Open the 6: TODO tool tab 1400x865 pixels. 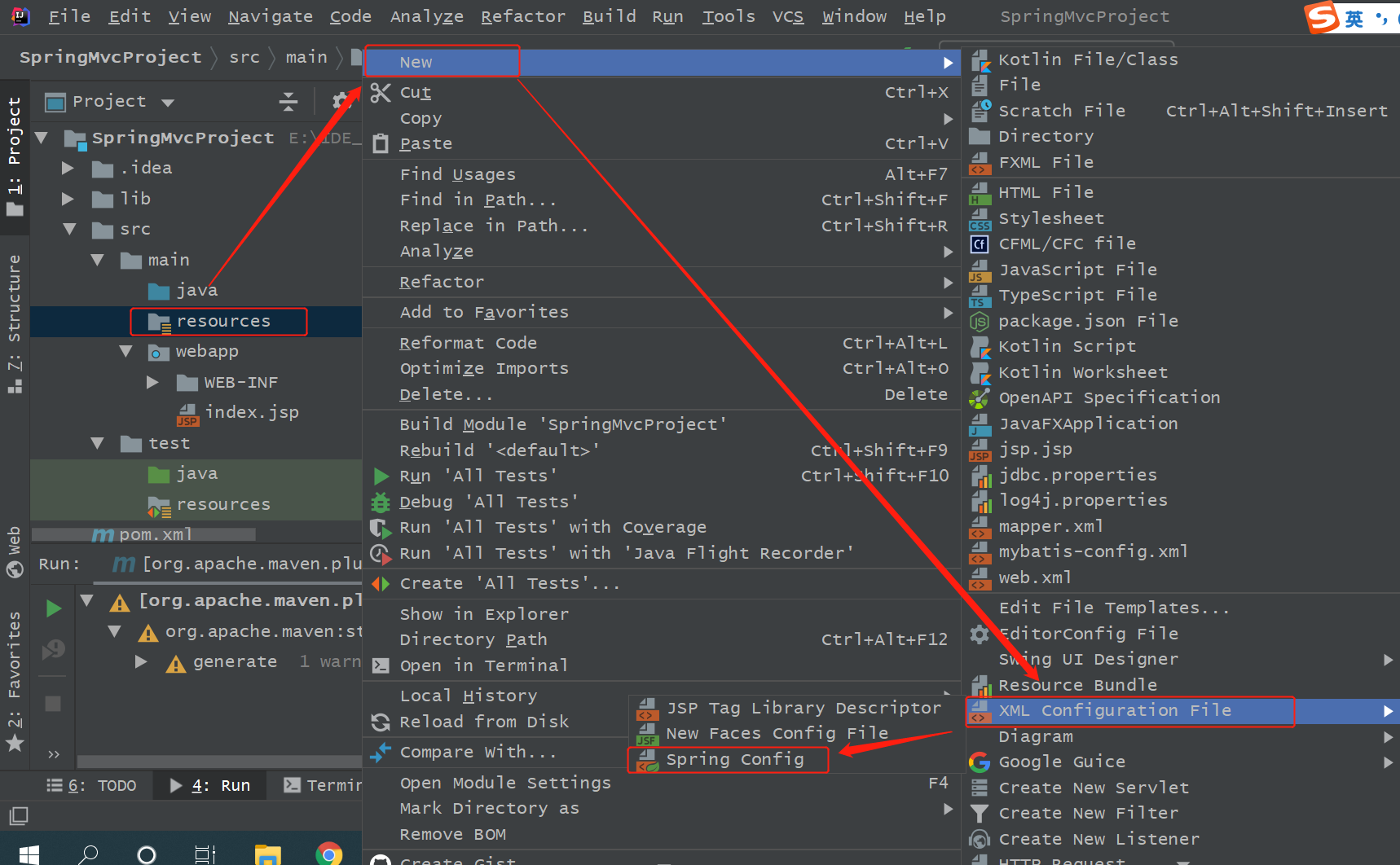(91, 786)
